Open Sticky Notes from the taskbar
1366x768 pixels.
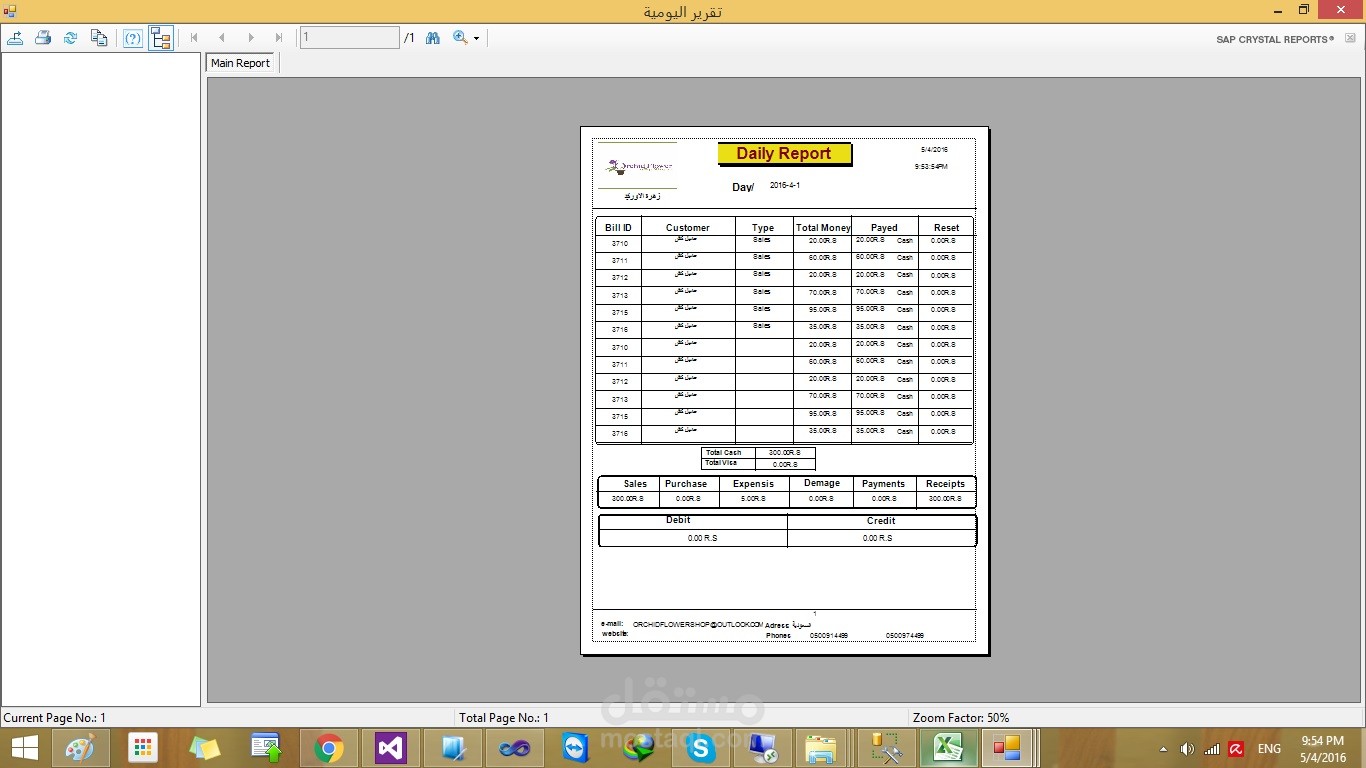204,748
